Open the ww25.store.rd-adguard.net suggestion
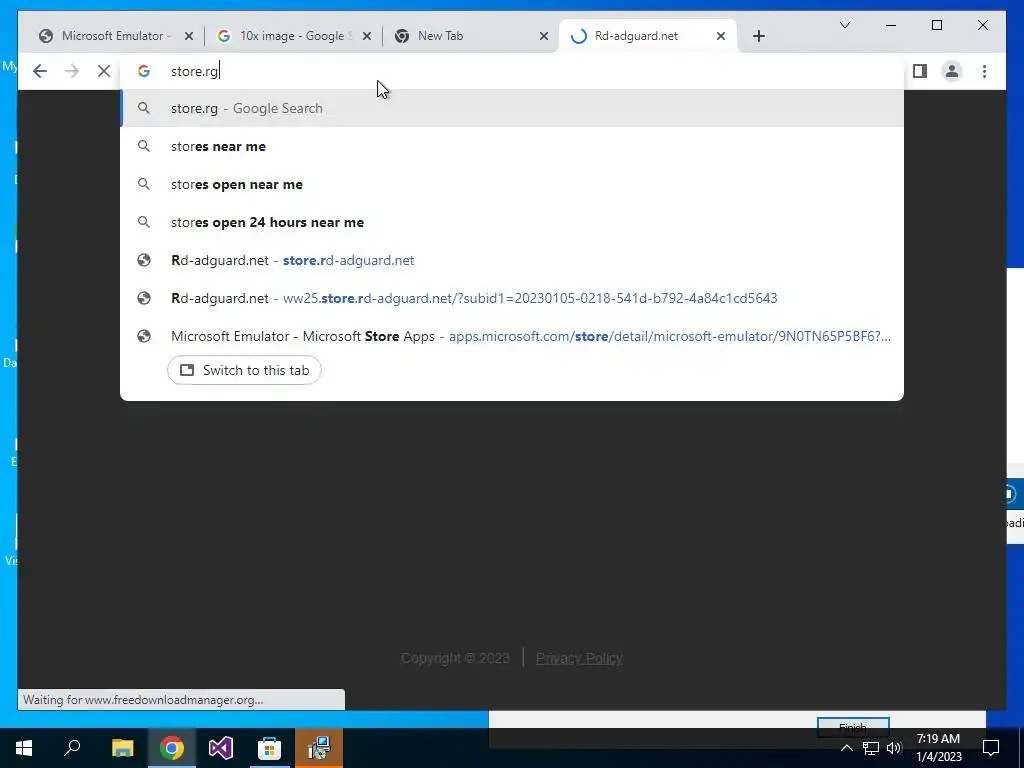1024x768 pixels. click(x=512, y=298)
